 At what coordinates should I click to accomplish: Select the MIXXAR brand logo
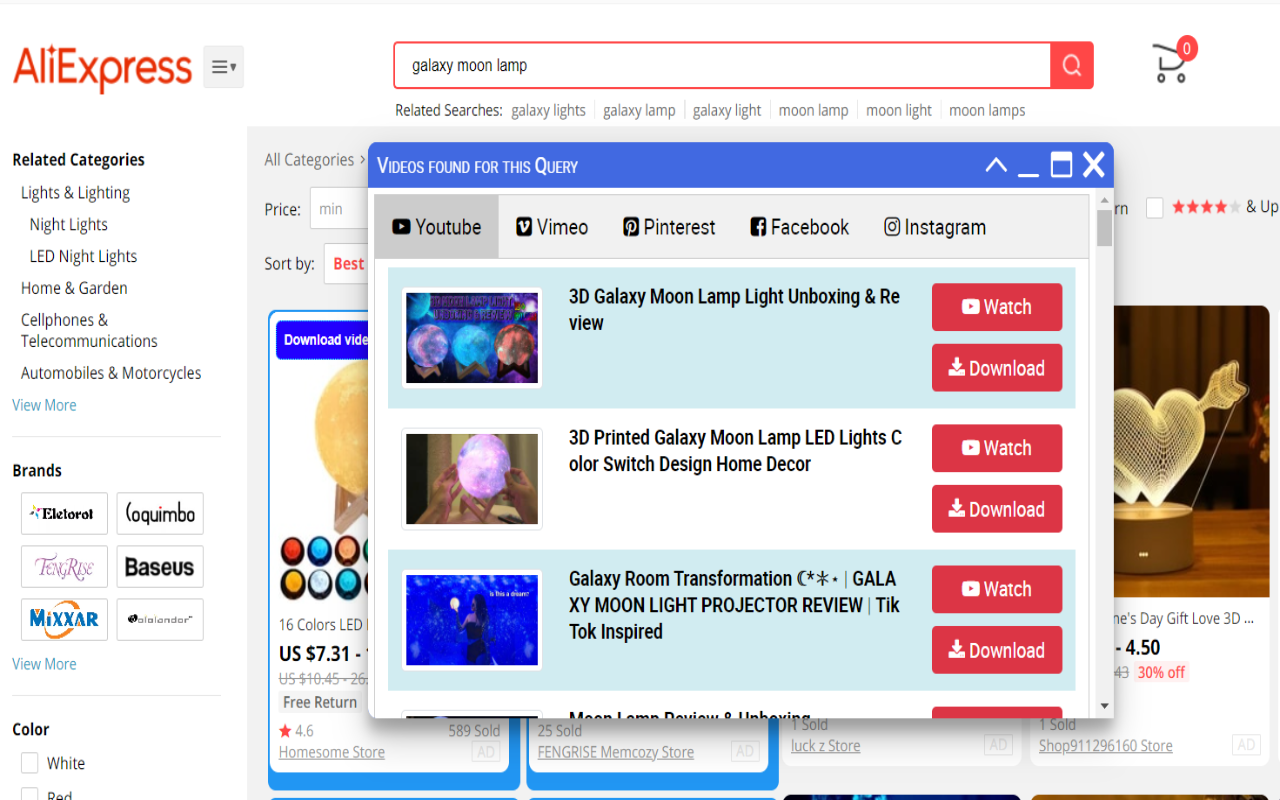coord(64,619)
